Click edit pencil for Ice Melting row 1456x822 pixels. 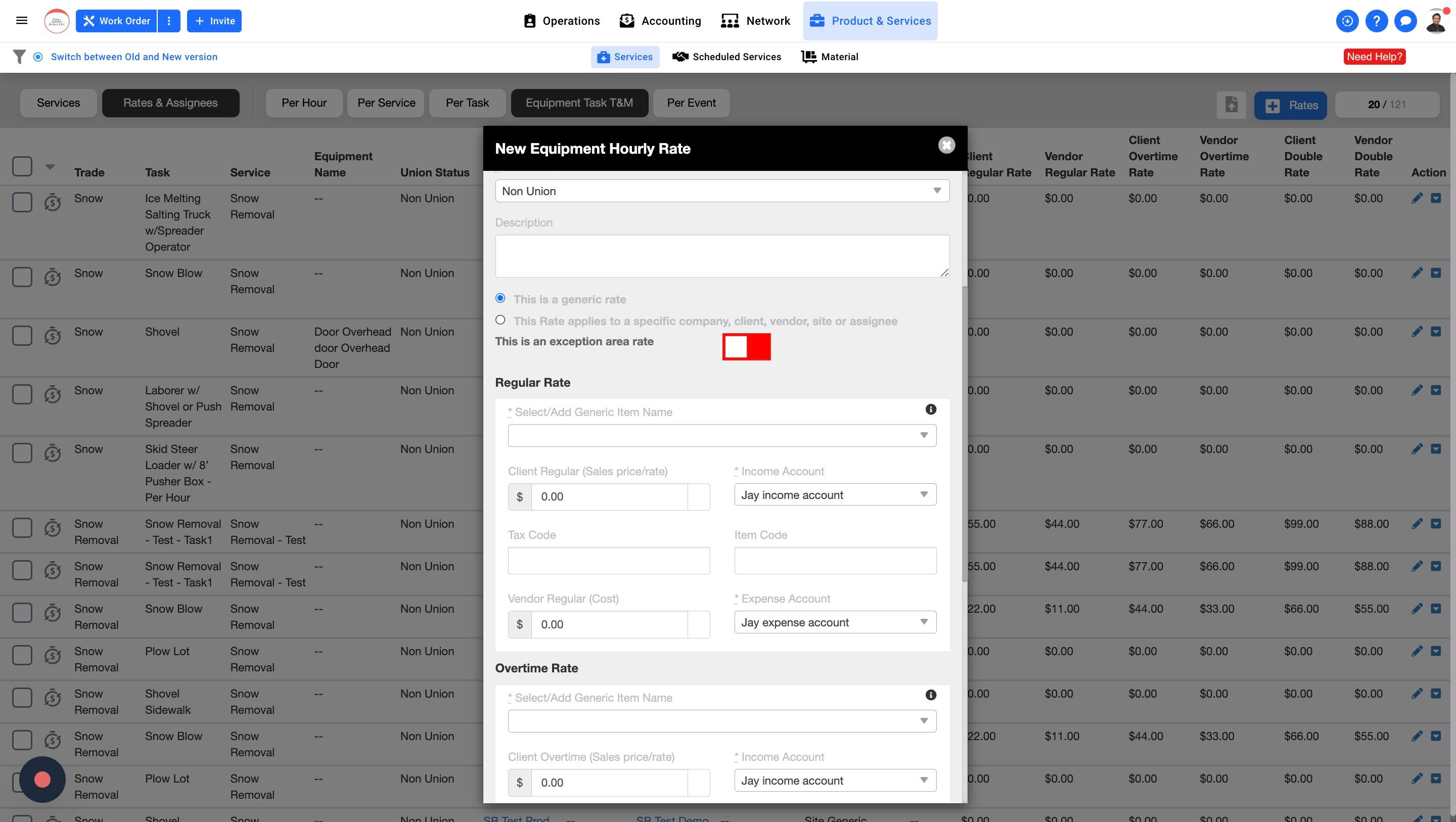[1417, 199]
